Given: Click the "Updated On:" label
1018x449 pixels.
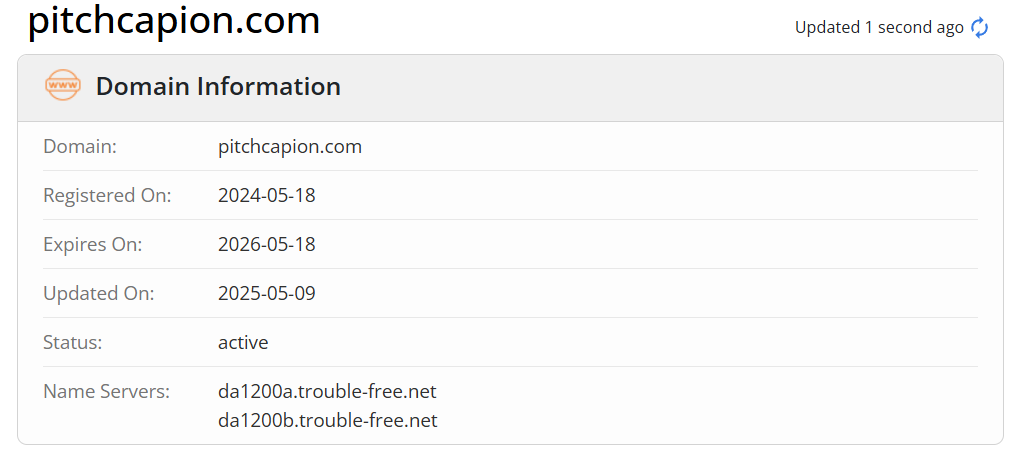Looking at the screenshot, I should 99,294.
